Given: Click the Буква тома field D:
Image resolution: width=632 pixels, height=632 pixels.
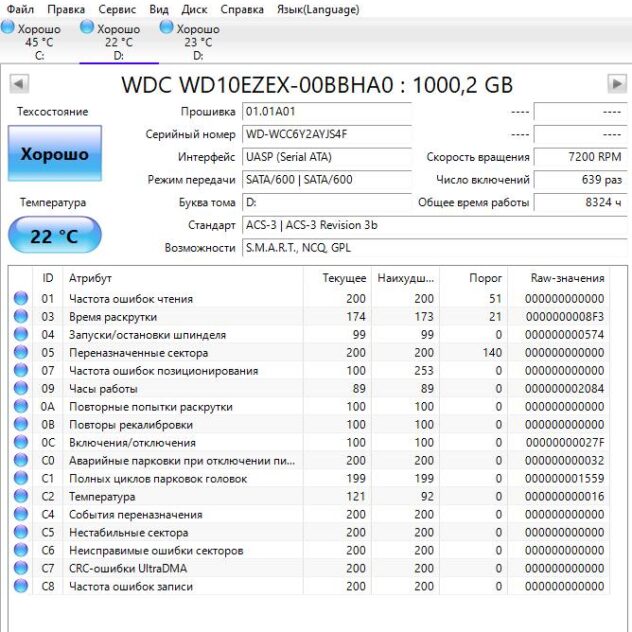Looking at the screenshot, I should pos(327,202).
